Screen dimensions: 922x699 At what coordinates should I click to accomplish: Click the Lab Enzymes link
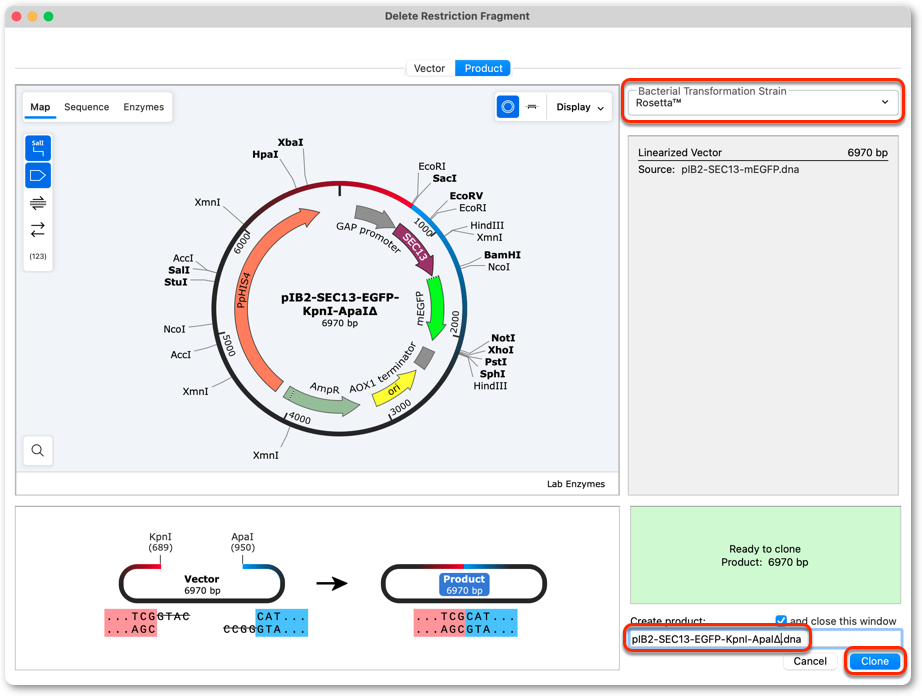pos(576,484)
